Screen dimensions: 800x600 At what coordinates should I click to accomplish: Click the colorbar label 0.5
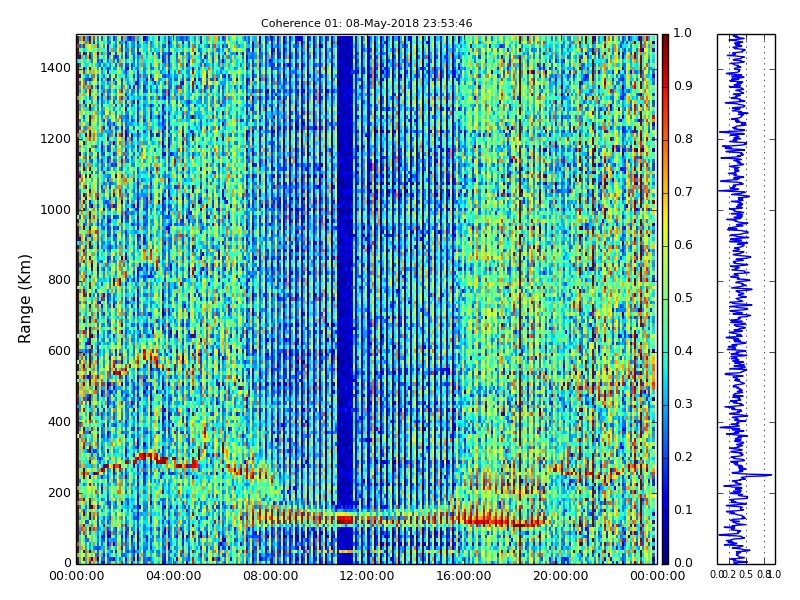tap(683, 298)
